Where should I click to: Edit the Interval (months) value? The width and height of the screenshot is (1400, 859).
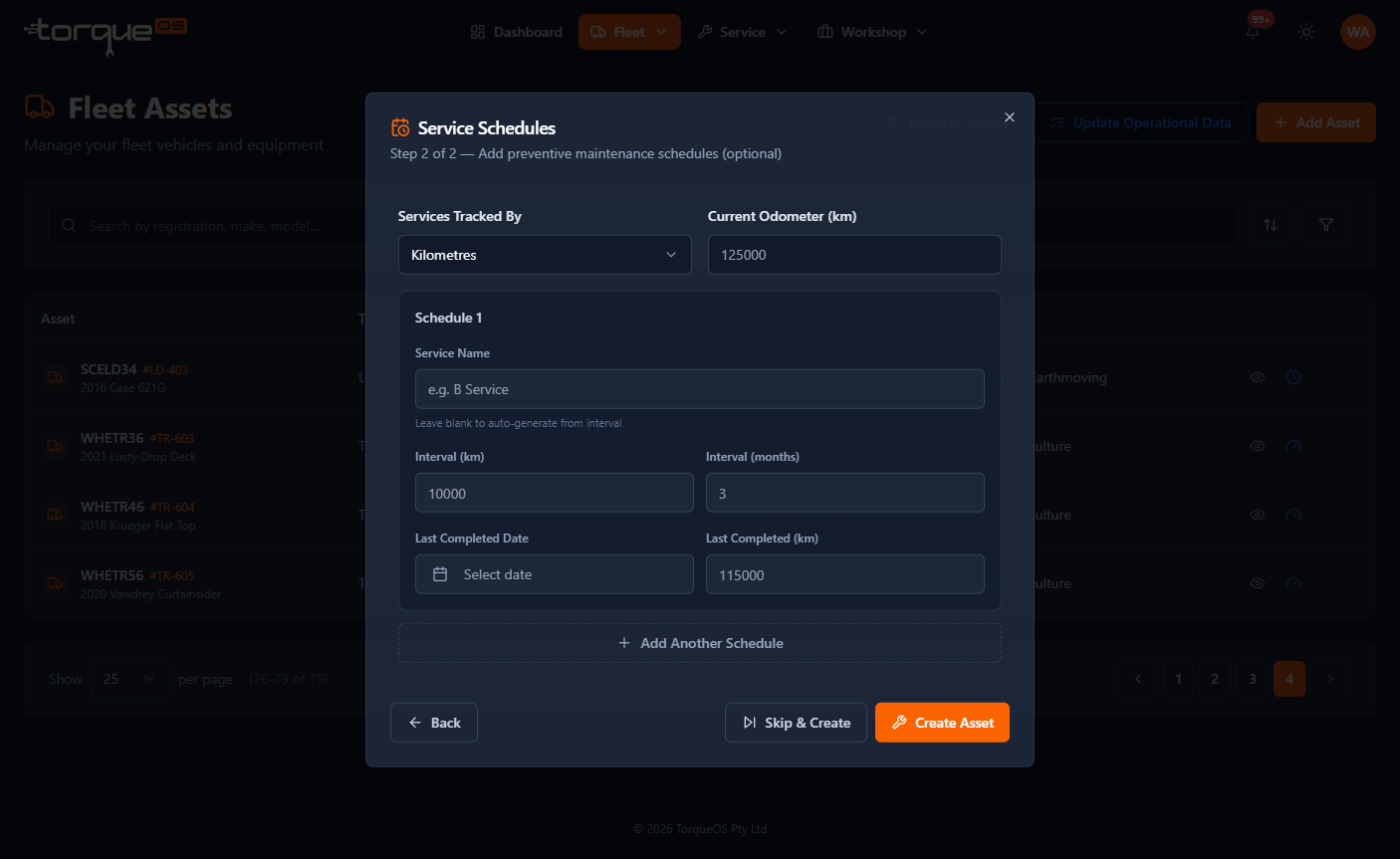tap(845, 493)
